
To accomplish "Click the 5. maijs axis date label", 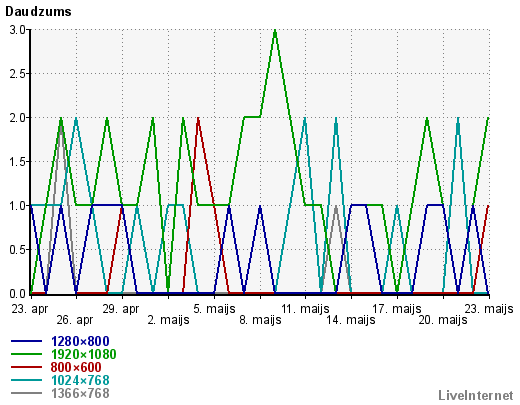I will point(214,309).
